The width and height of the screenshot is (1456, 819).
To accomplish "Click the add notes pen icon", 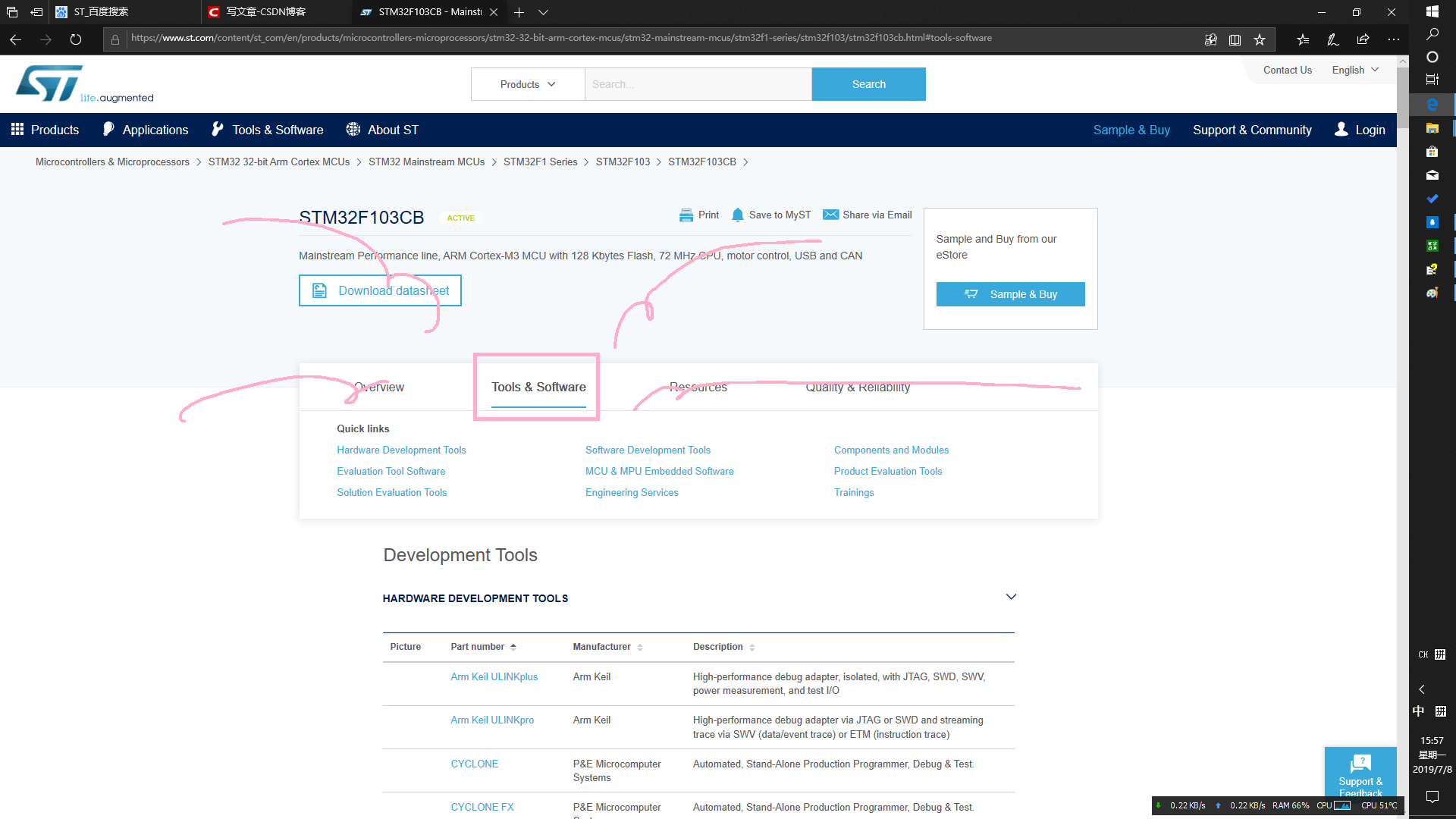I will (1332, 39).
